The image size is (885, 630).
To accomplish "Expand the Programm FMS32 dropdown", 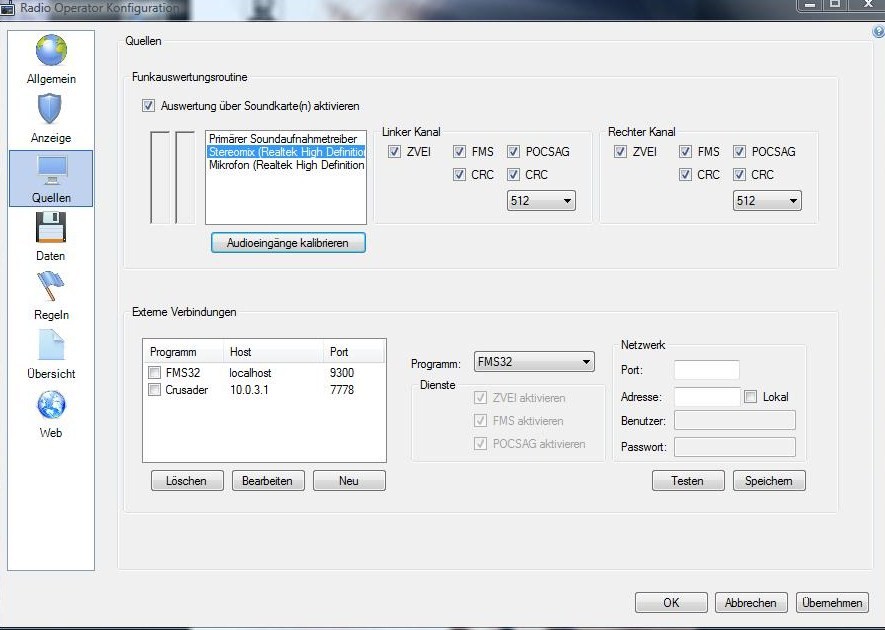I will pyautogui.click(x=532, y=362).
